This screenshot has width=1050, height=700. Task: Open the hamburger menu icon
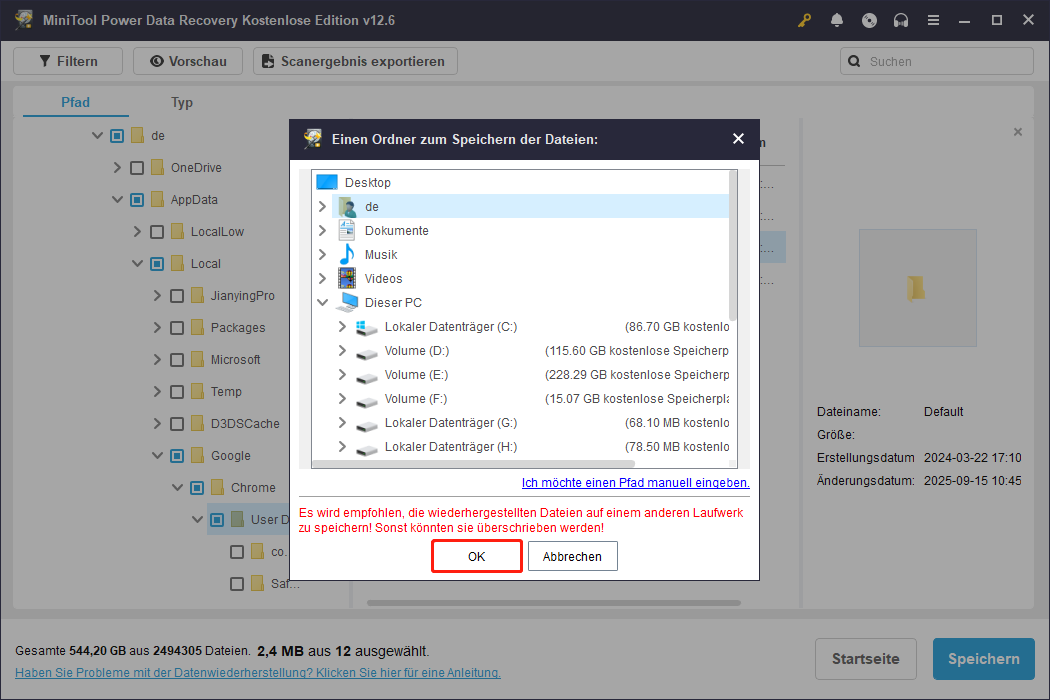933,20
